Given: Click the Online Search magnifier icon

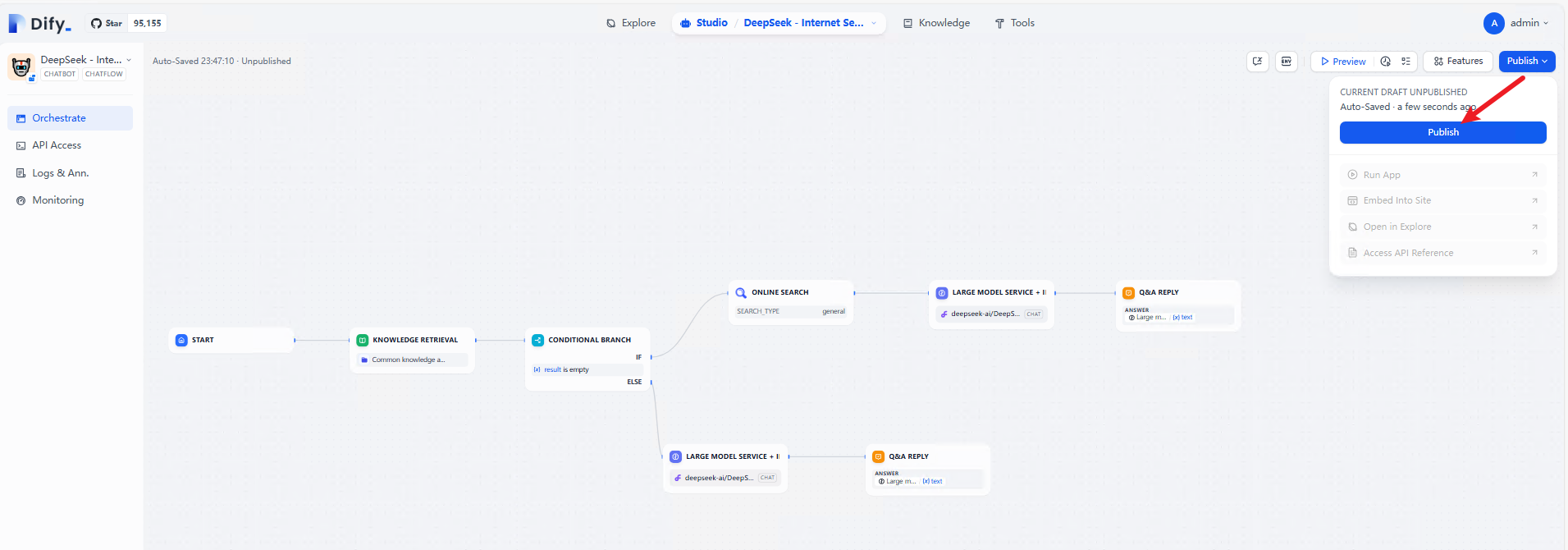Looking at the screenshot, I should coord(741,292).
